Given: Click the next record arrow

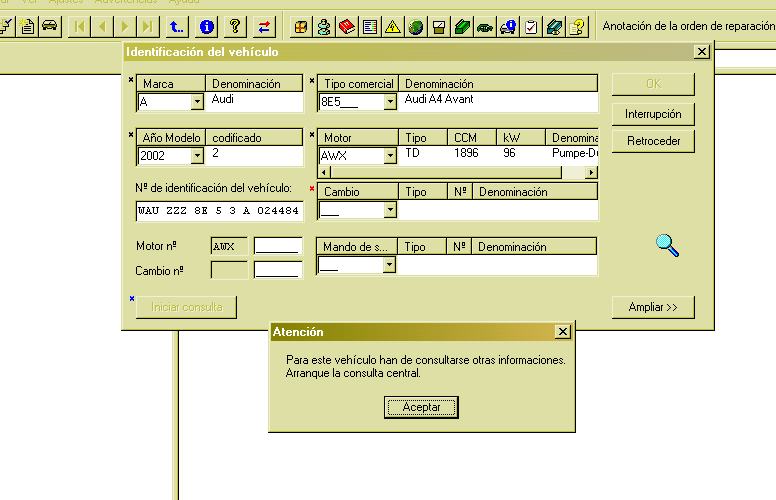Looking at the screenshot, I should tap(125, 26).
